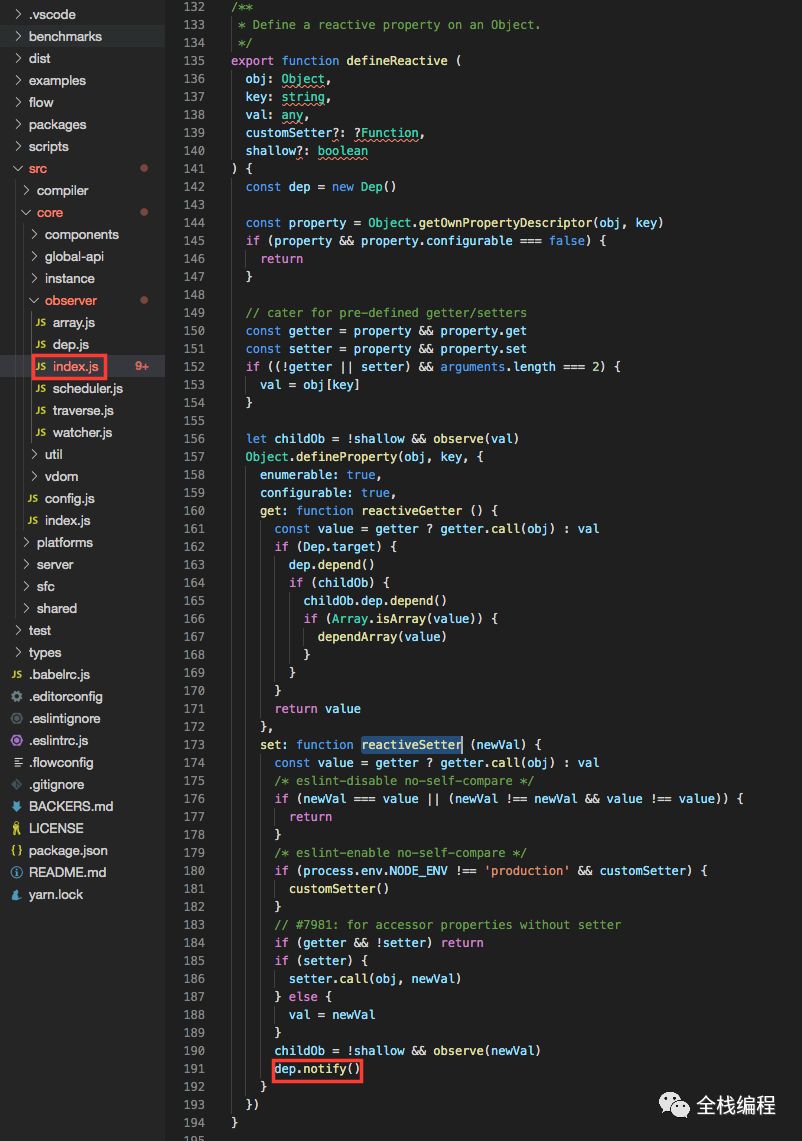Expand the platforms folder
This screenshot has height=1141, width=802.
(26, 542)
